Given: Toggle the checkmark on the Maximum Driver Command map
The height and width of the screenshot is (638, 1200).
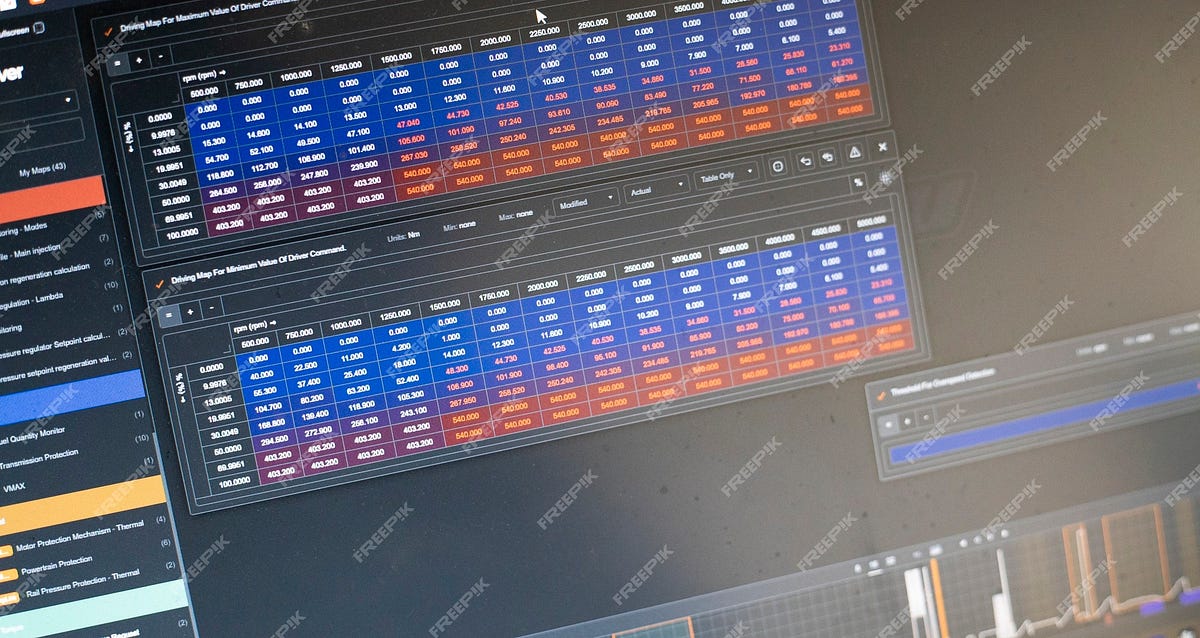Looking at the screenshot, I should [x=108, y=31].
